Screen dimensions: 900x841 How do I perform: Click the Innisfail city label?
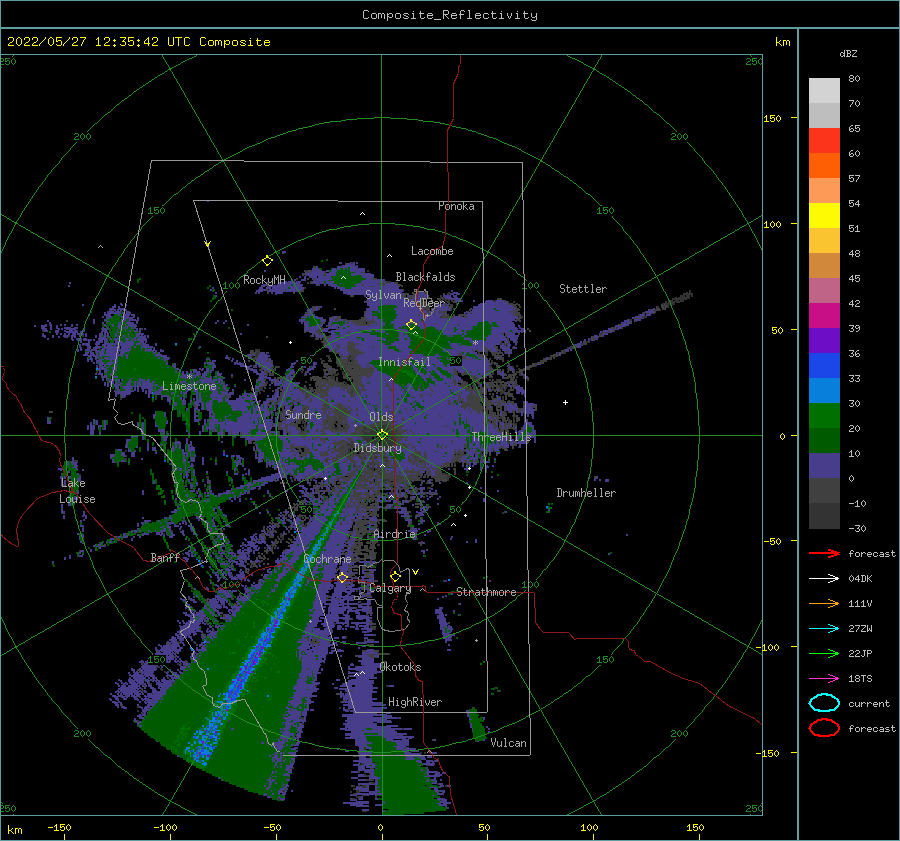coord(404,362)
